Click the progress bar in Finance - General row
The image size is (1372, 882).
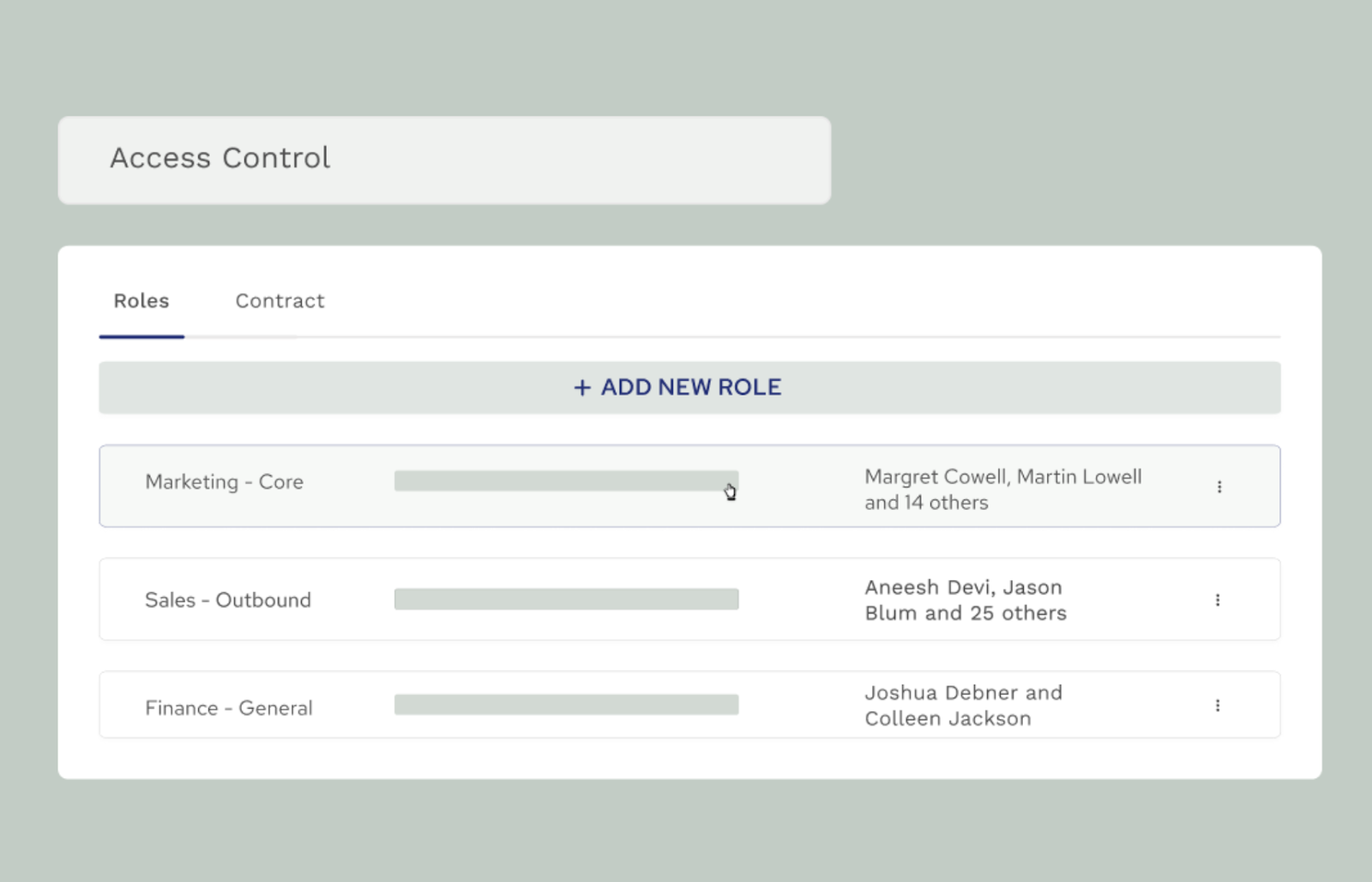[x=566, y=704]
